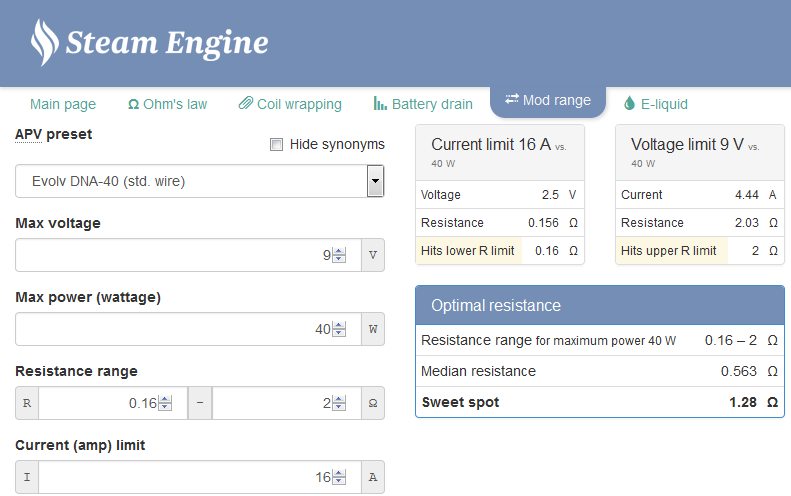The height and width of the screenshot is (496, 791).
Task: Click the lower resistance range input field
Action: 100,403
